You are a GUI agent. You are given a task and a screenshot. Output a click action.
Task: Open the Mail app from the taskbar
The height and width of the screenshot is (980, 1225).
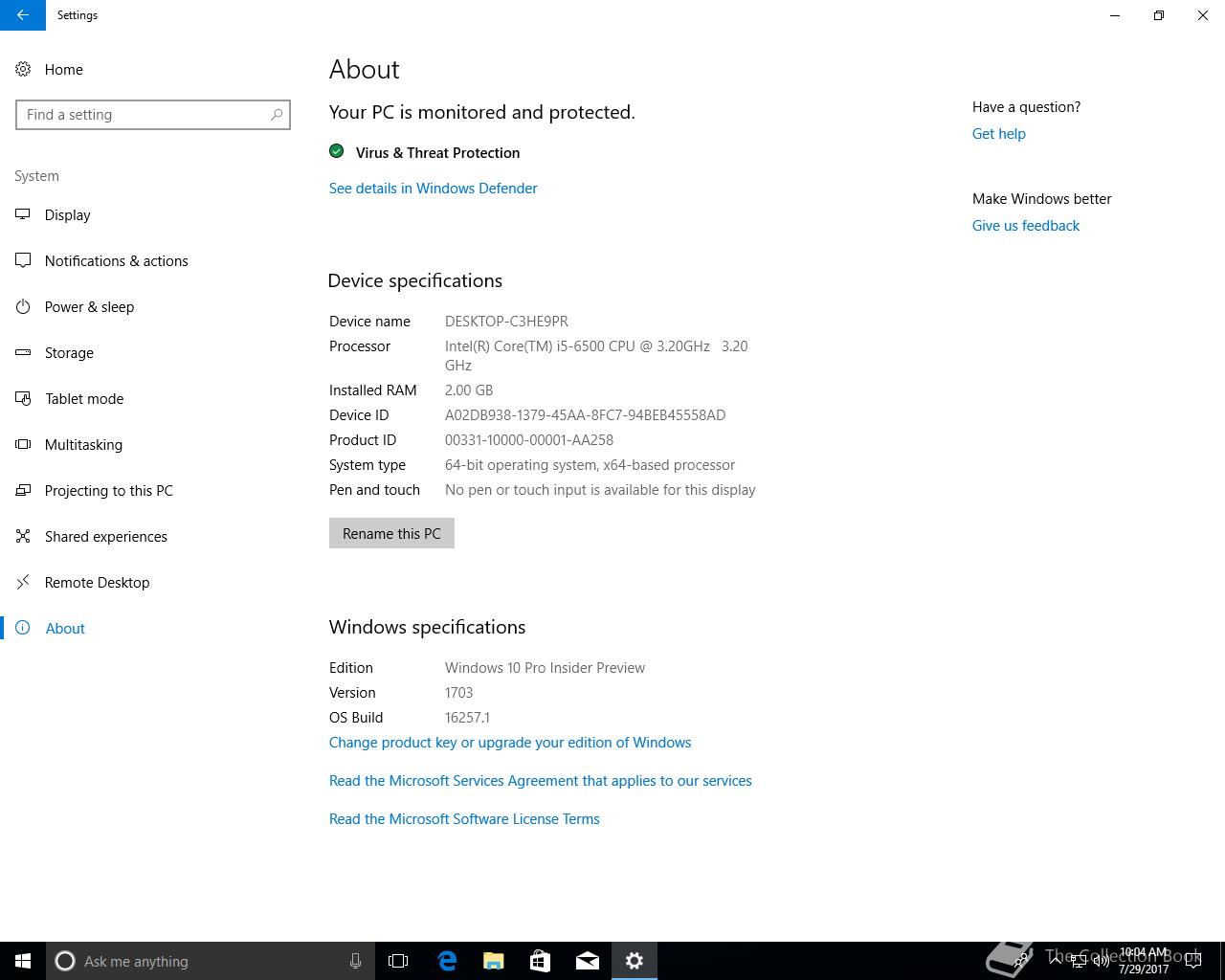pyautogui.click(x=588, y=961)
